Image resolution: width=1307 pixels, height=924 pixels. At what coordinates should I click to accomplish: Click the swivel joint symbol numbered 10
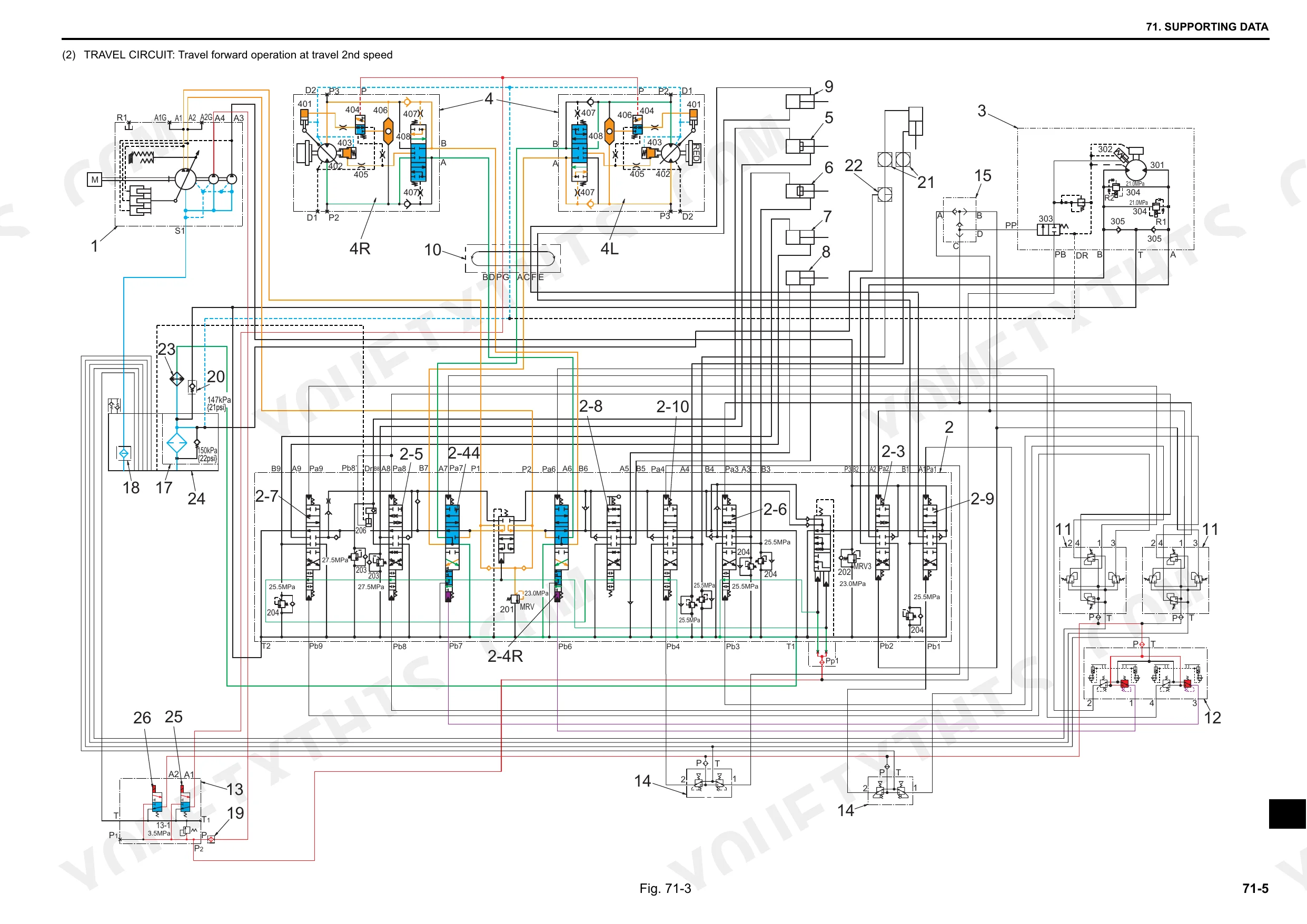click(x=513, y=259)
